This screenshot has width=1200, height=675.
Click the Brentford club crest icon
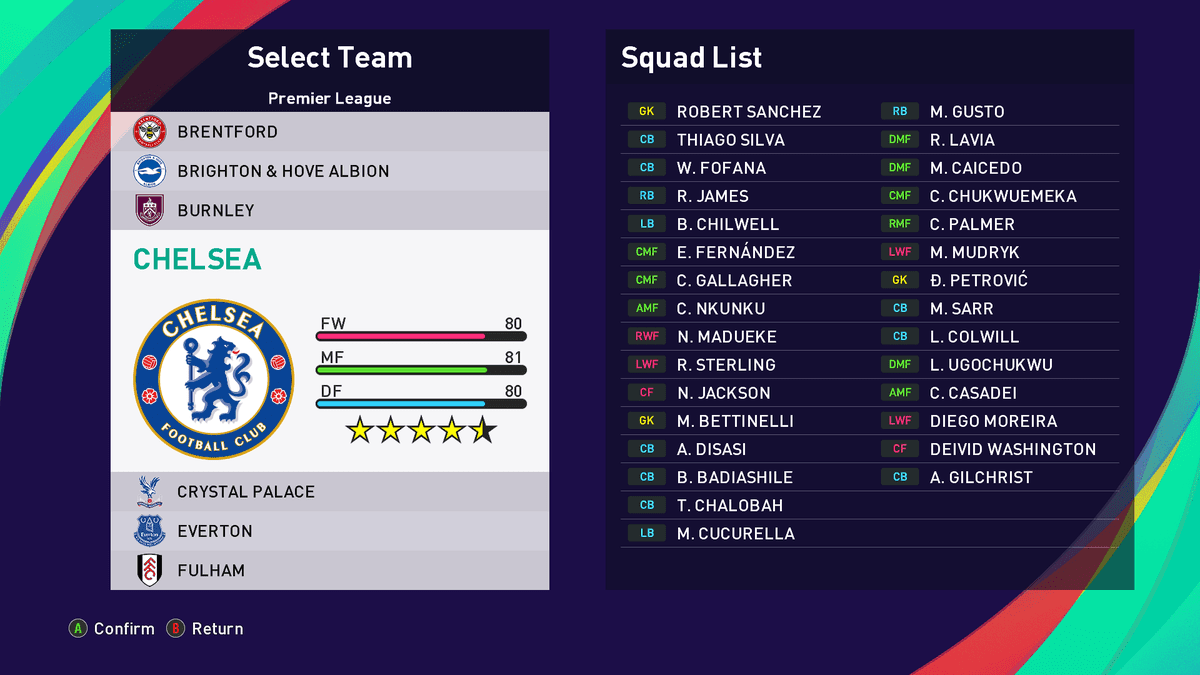pos(149,132)
